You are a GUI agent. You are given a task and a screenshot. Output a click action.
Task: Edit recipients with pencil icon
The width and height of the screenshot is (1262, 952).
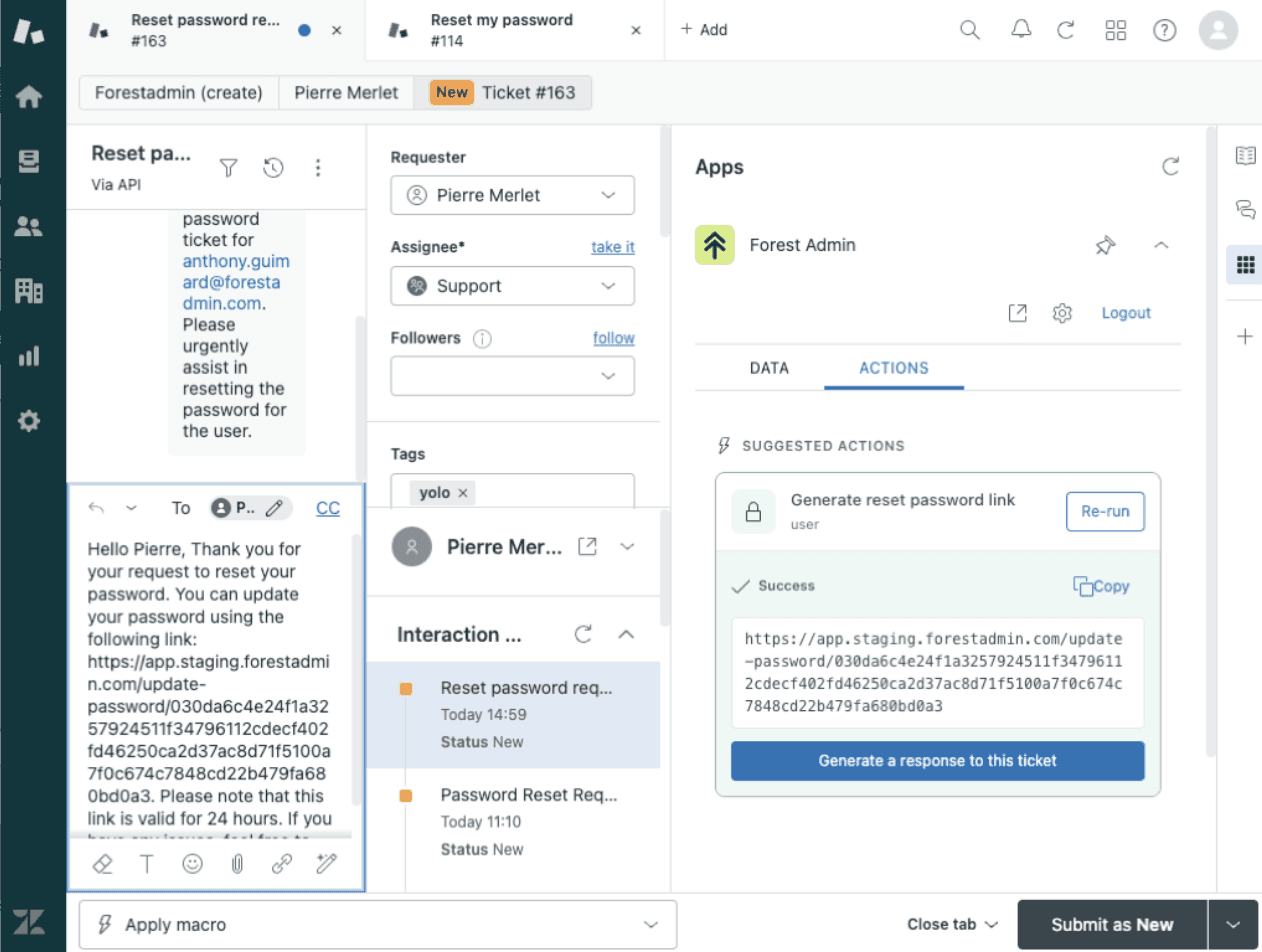275,508
